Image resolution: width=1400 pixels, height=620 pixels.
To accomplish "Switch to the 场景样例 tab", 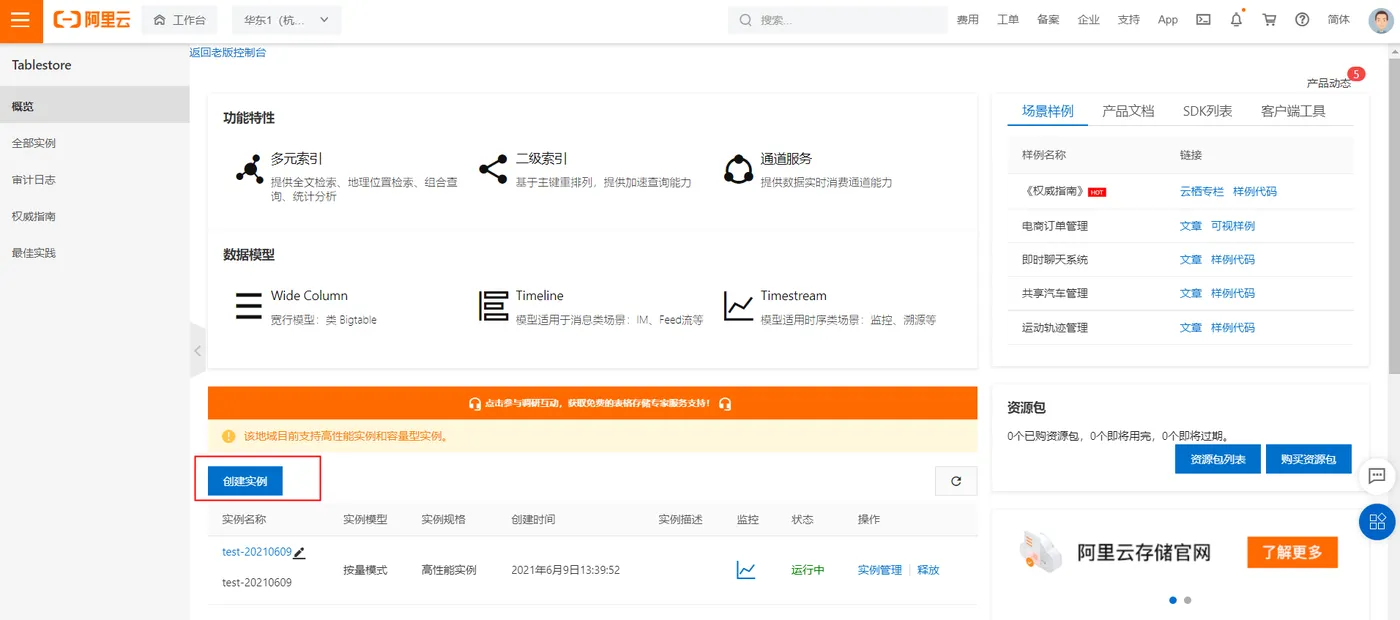I will pos(1048,111).
